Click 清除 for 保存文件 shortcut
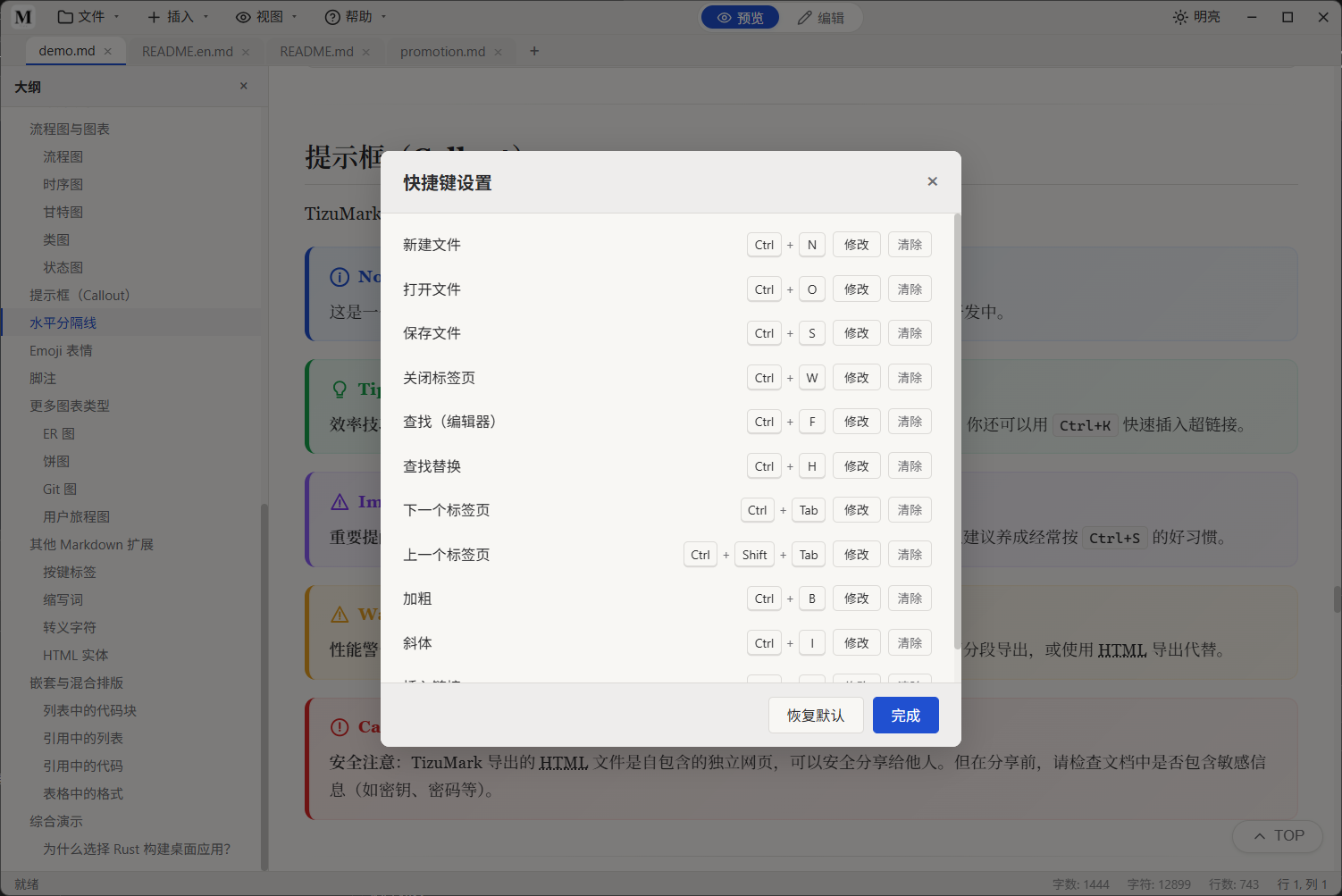 (x=910, y=333)
